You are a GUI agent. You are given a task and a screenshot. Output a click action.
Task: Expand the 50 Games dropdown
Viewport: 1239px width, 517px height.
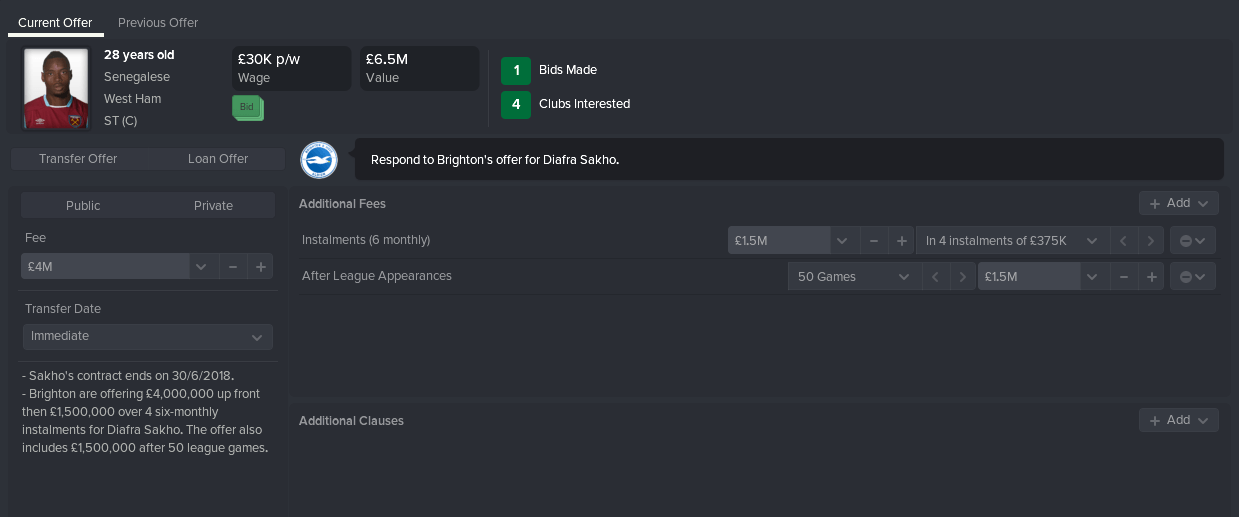[854, 277]
